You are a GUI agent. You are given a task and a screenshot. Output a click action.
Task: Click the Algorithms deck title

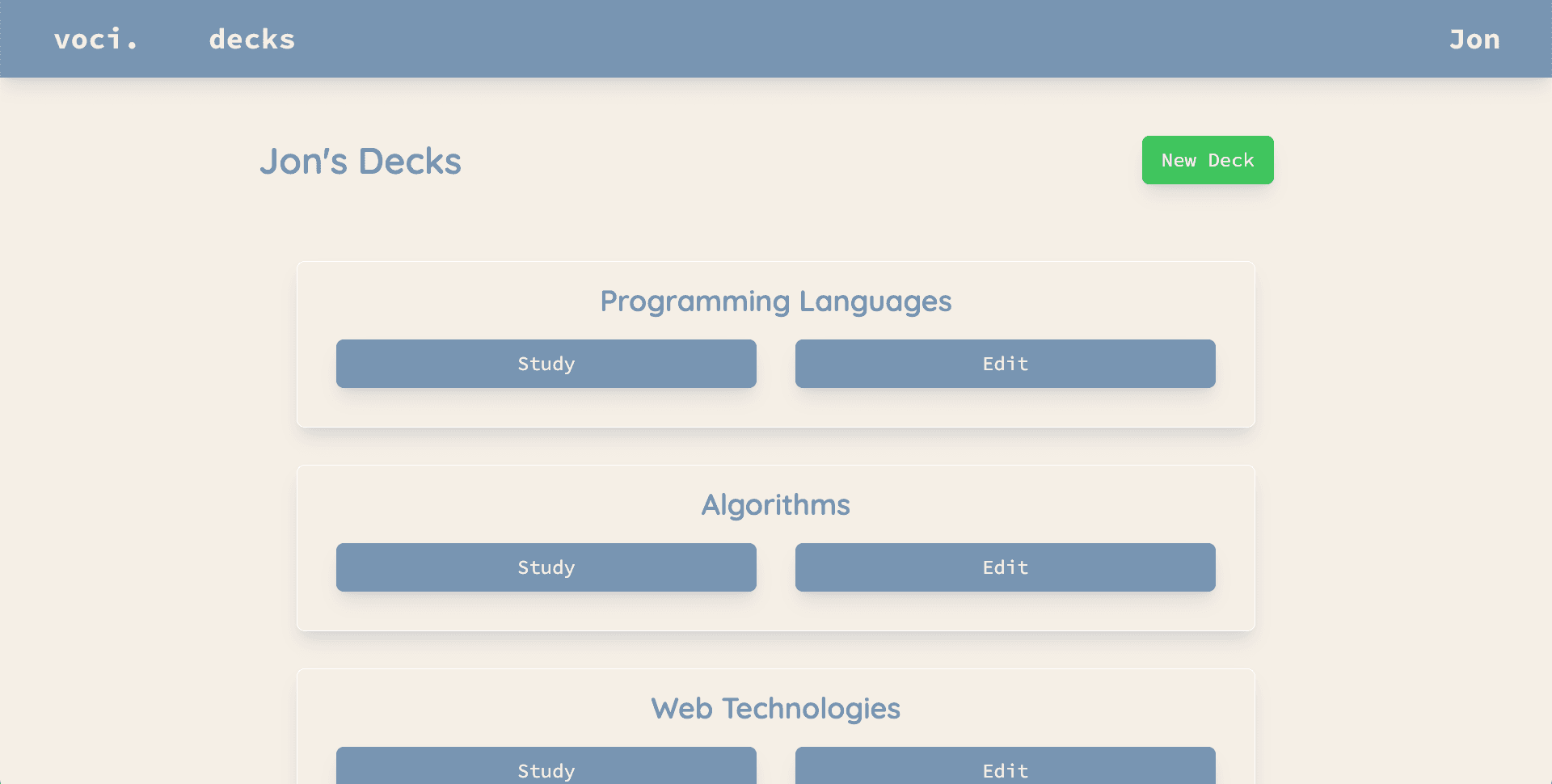(x=775, y=505)
